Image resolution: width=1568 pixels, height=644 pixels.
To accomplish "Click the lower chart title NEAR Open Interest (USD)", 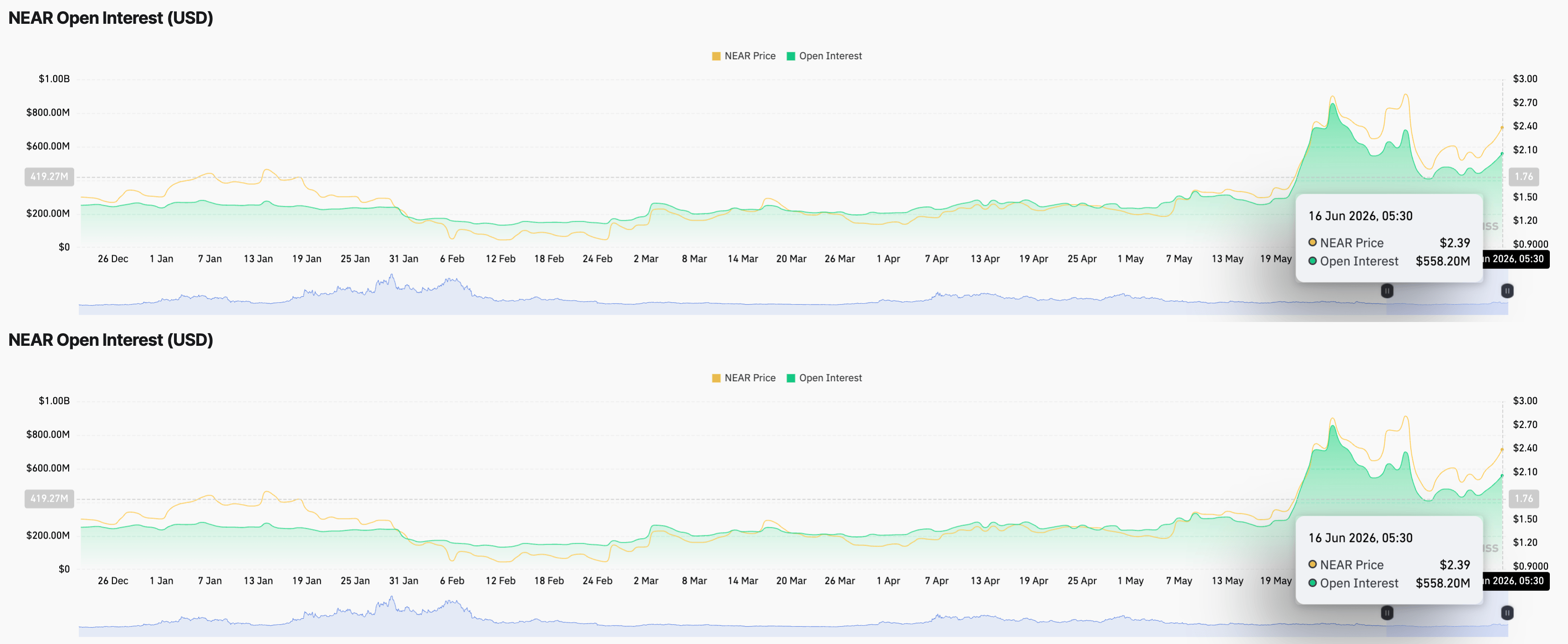I will (111, 340).
